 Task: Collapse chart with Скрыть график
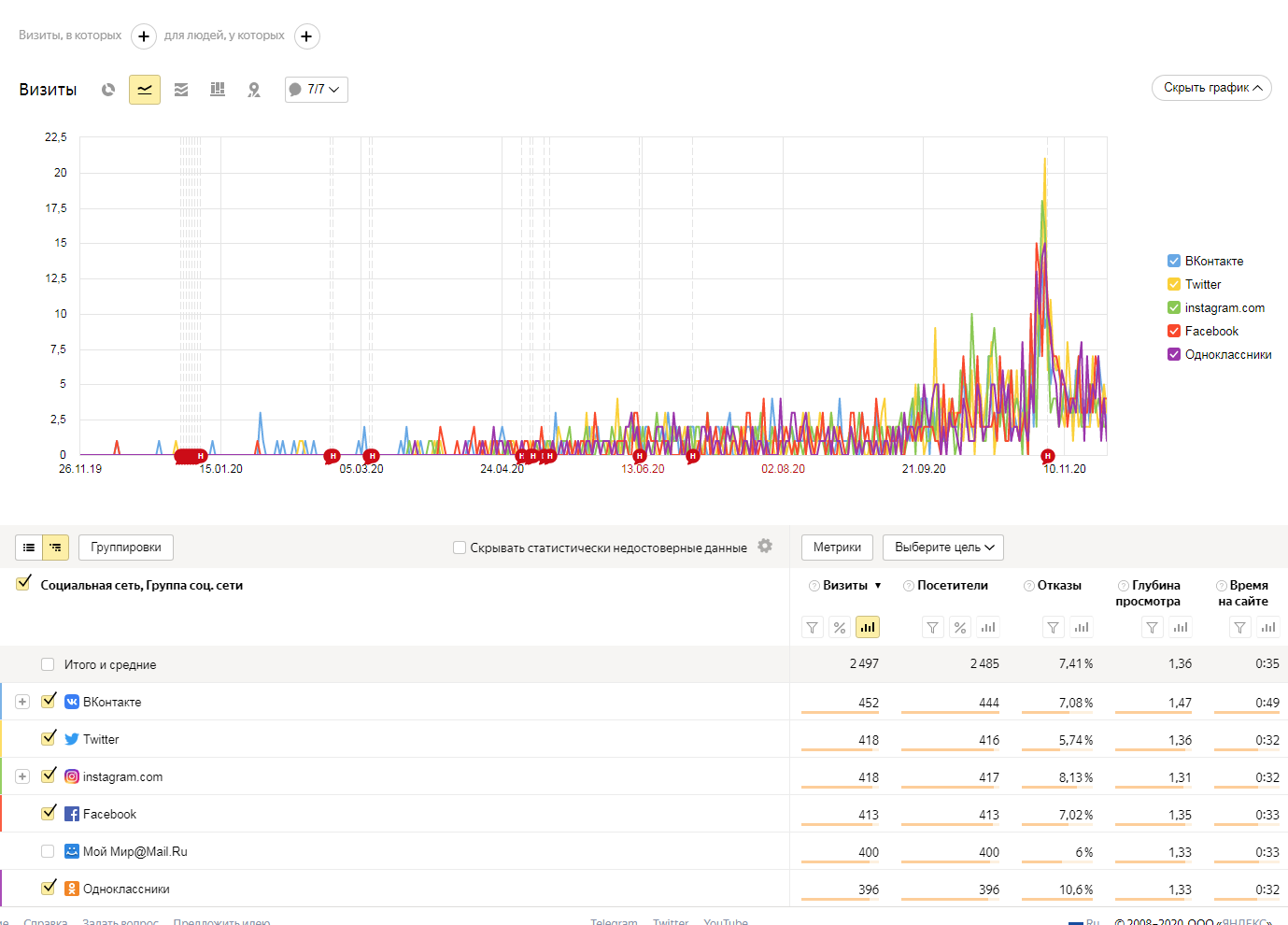(1211, 88)
